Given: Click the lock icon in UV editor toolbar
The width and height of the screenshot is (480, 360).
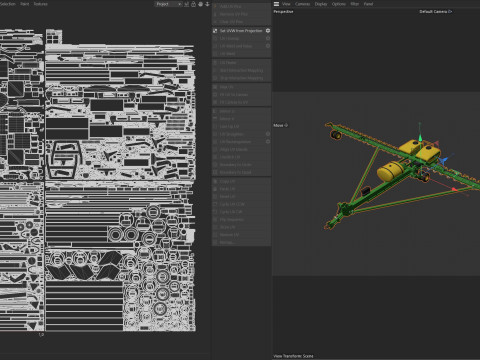Looking at the screenshot, I should [x=193, y=4].
